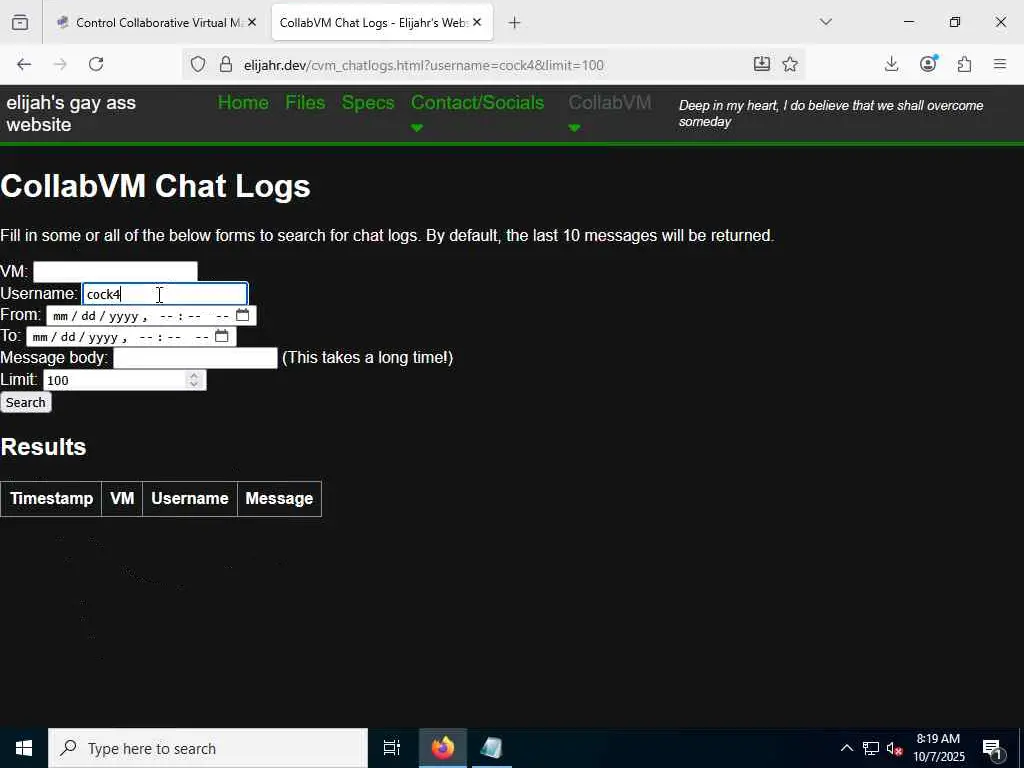
Task: Open the Contact/Socials nav menu
Action: (477, 103)
